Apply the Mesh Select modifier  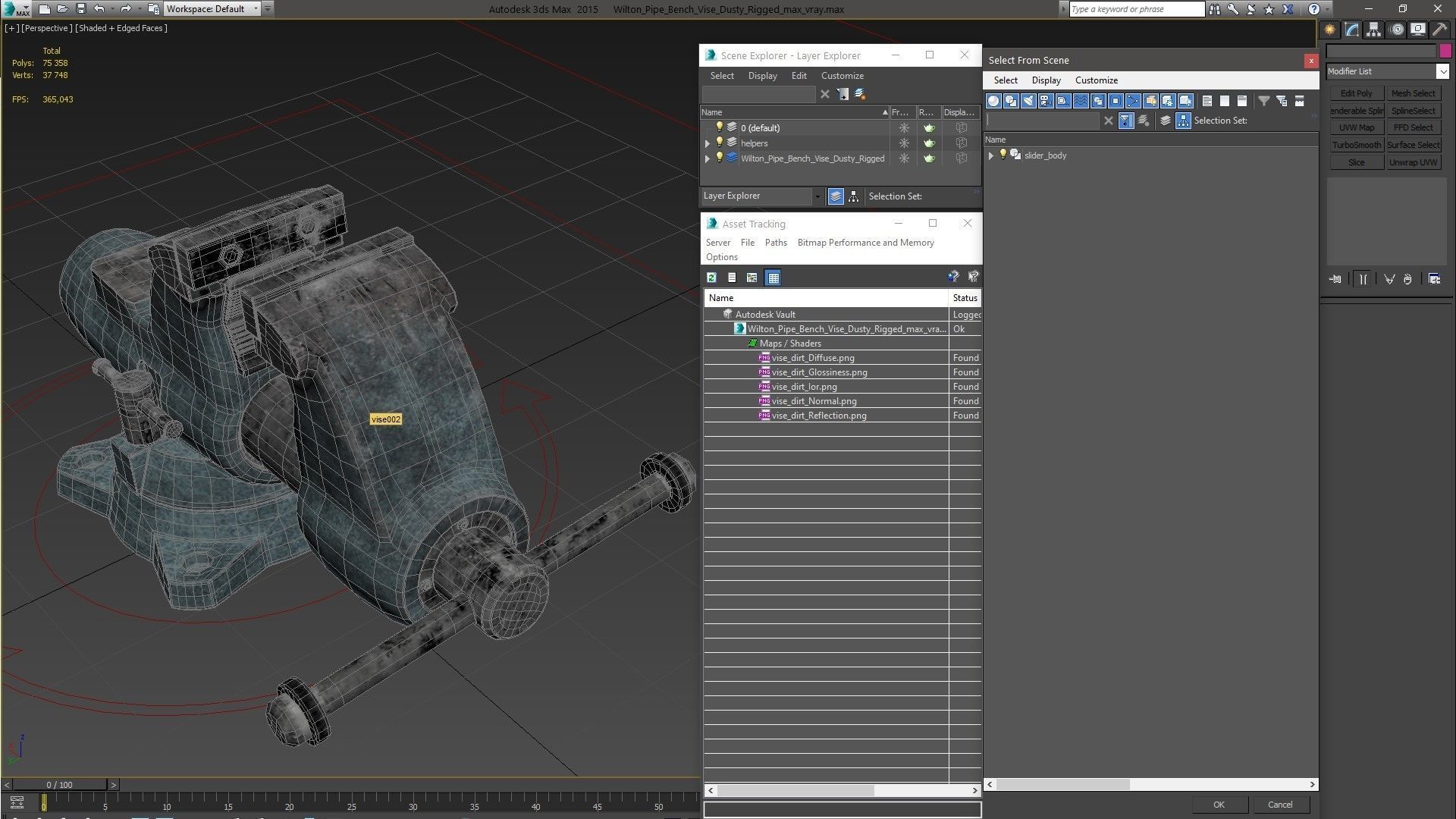pyautogui.click(x=1413, y=93)
